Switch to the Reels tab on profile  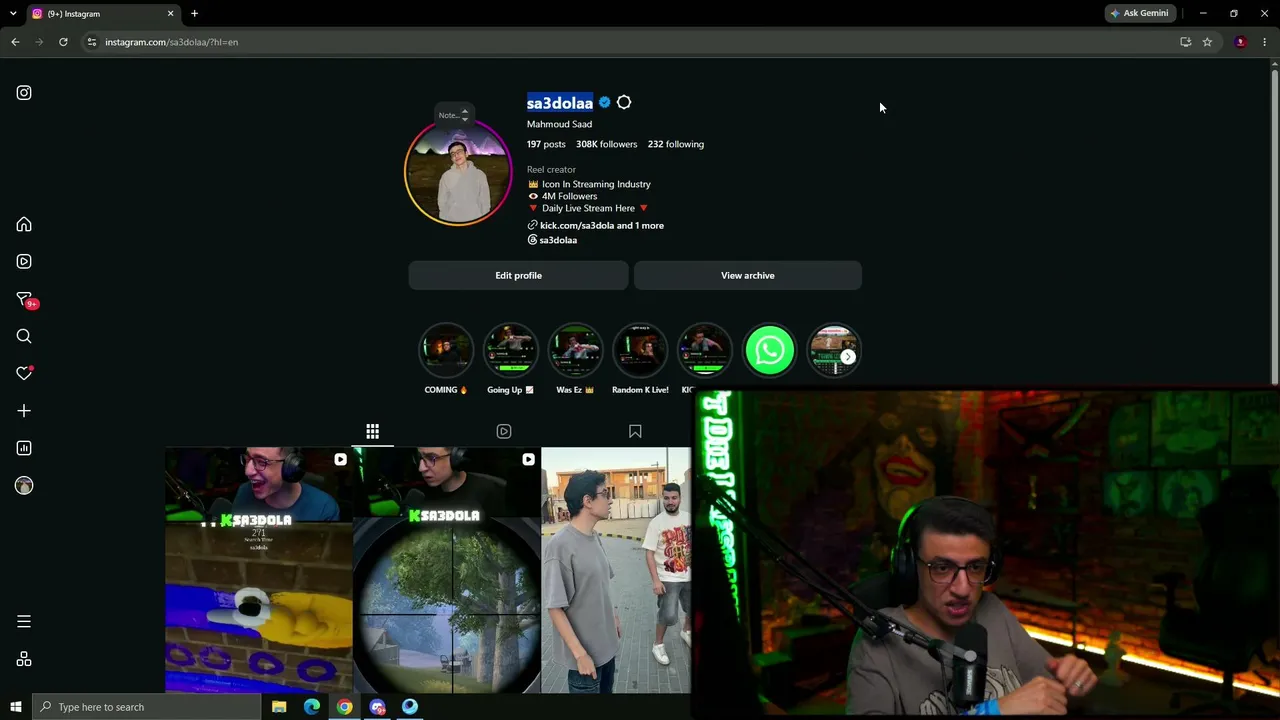(504, 432)
